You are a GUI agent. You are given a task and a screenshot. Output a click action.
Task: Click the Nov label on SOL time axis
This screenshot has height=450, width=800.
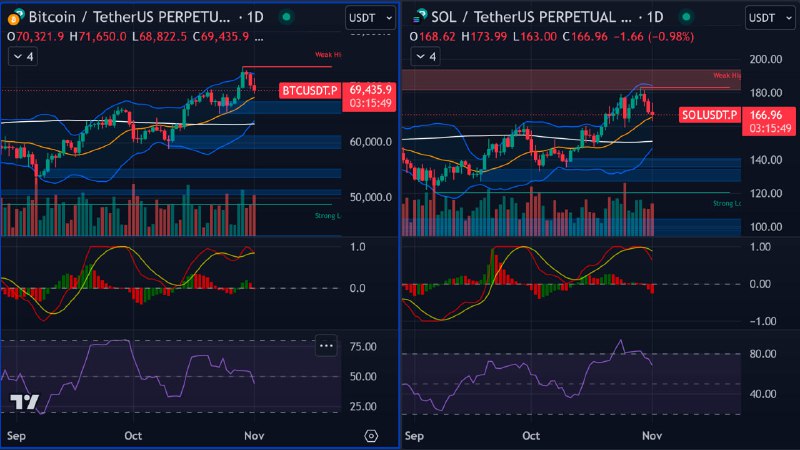click(x=652, y=436)
